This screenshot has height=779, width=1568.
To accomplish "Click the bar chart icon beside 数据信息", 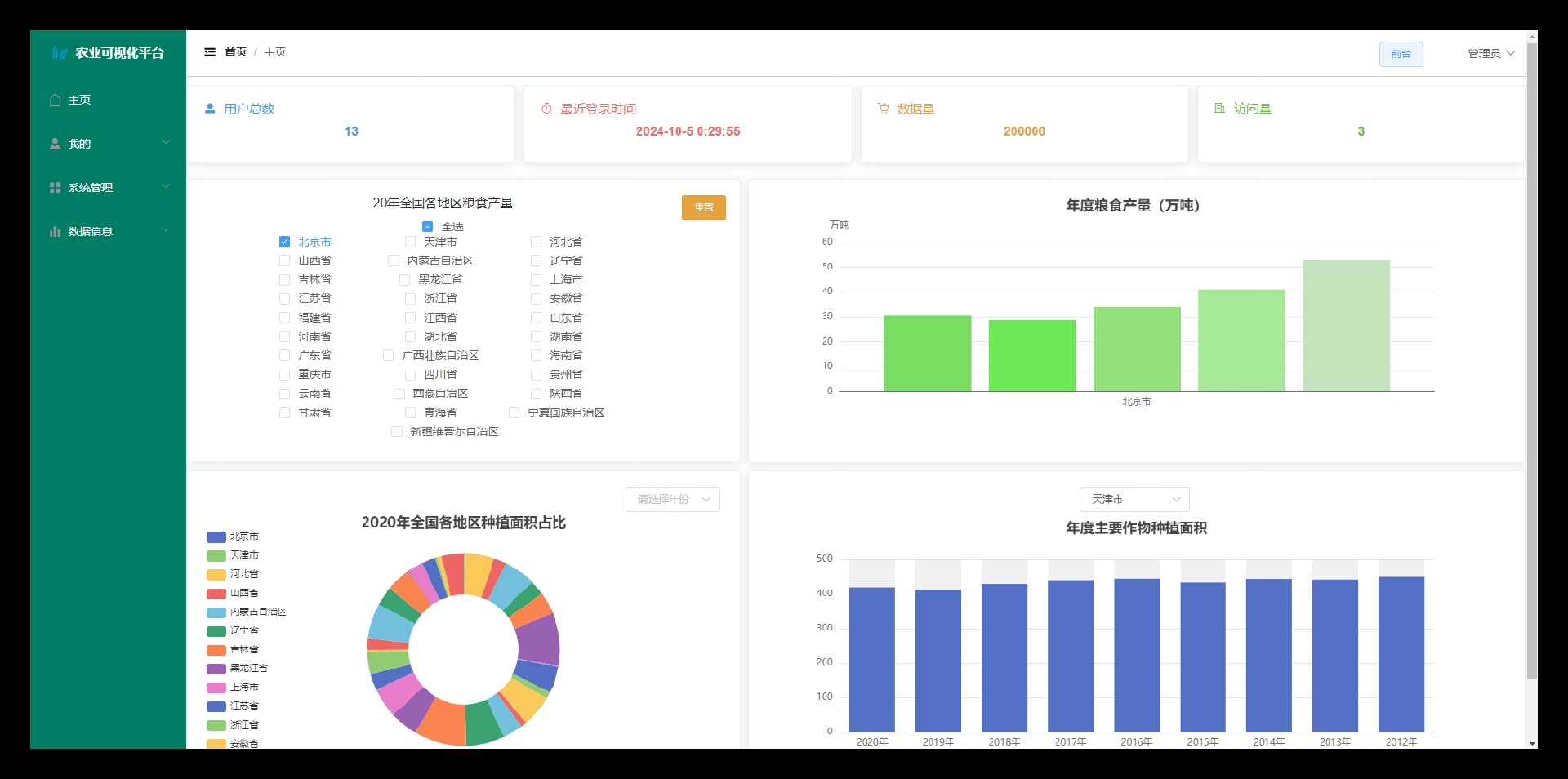I will point(56,231).
